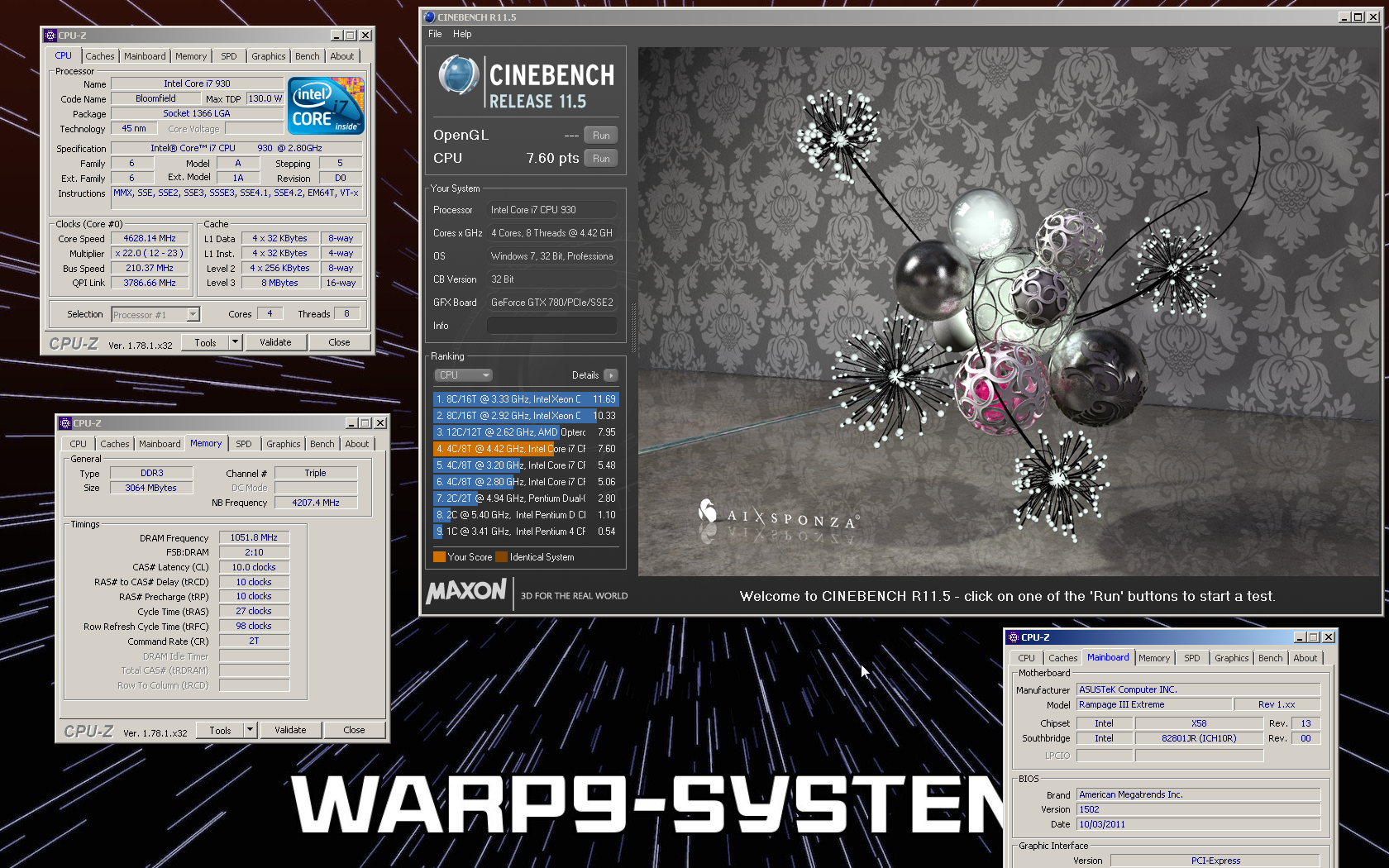Click Close button in CPU-Z Memory window
This screenshot has width=1389, height=868.
(354, 730)
